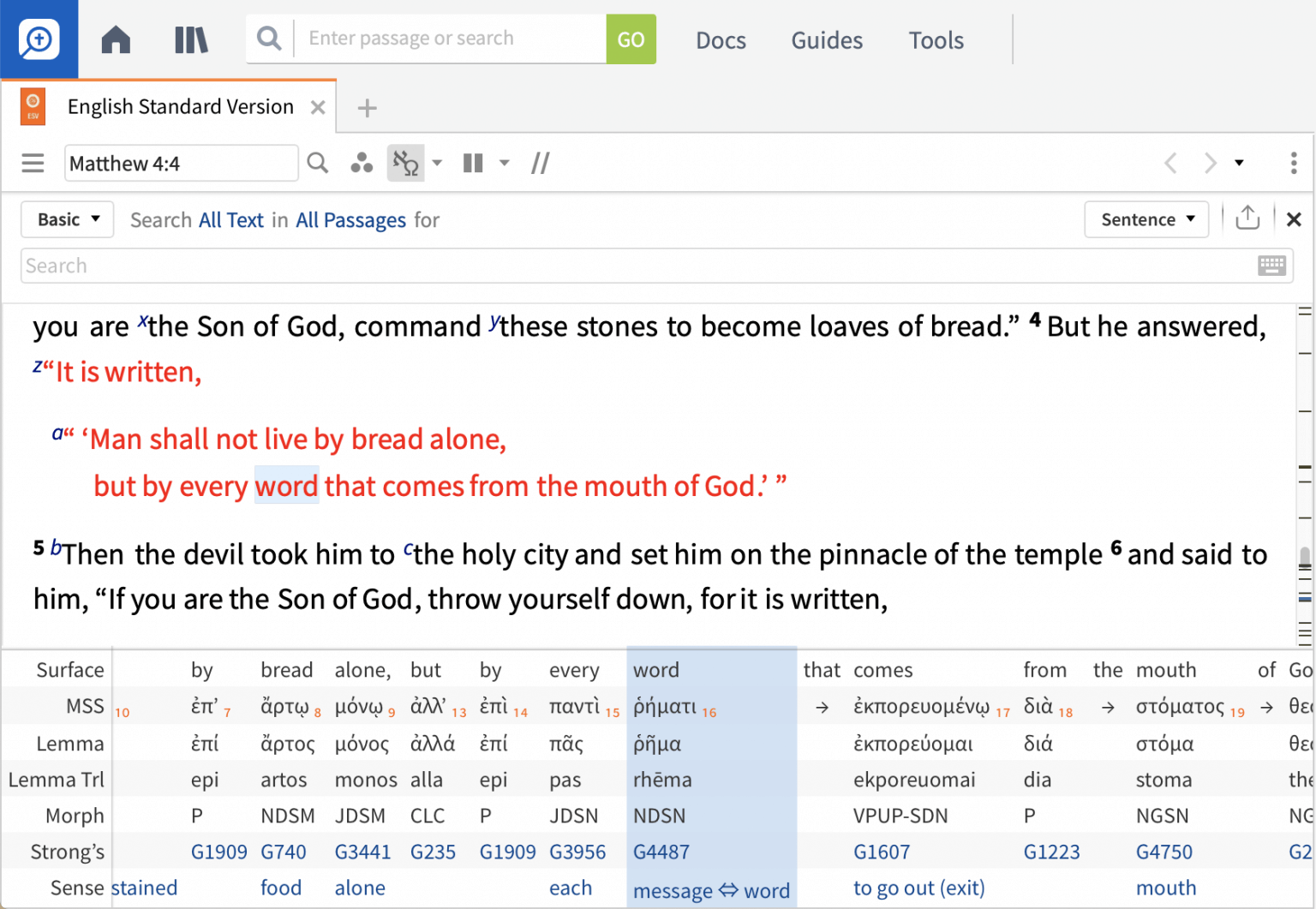Open the multiple resources column view
Viewport: 1316px width, 909px height.
coord(472,163)
